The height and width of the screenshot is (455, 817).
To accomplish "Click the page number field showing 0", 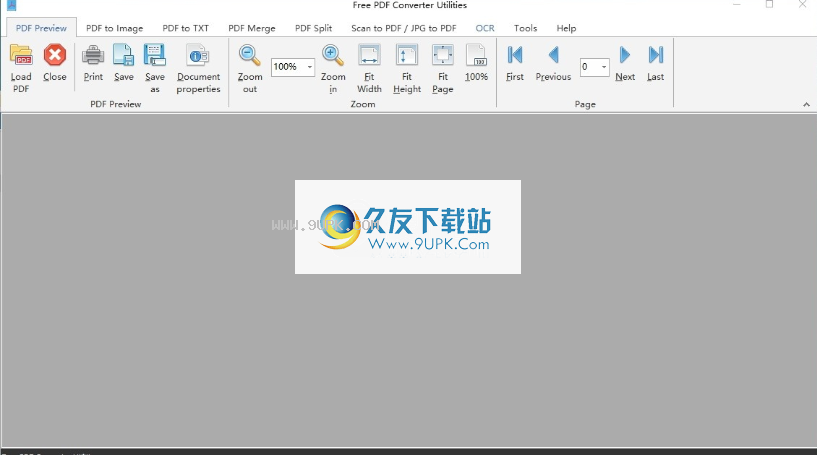I will [590, 67].
